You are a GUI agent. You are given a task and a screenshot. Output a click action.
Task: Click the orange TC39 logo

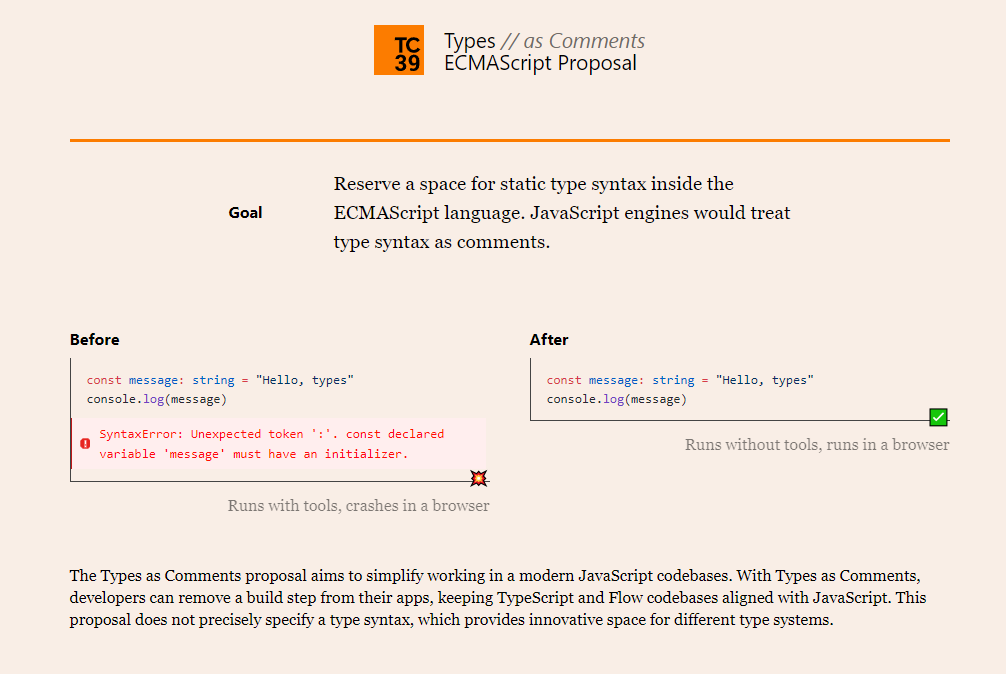tap(398, 50)
